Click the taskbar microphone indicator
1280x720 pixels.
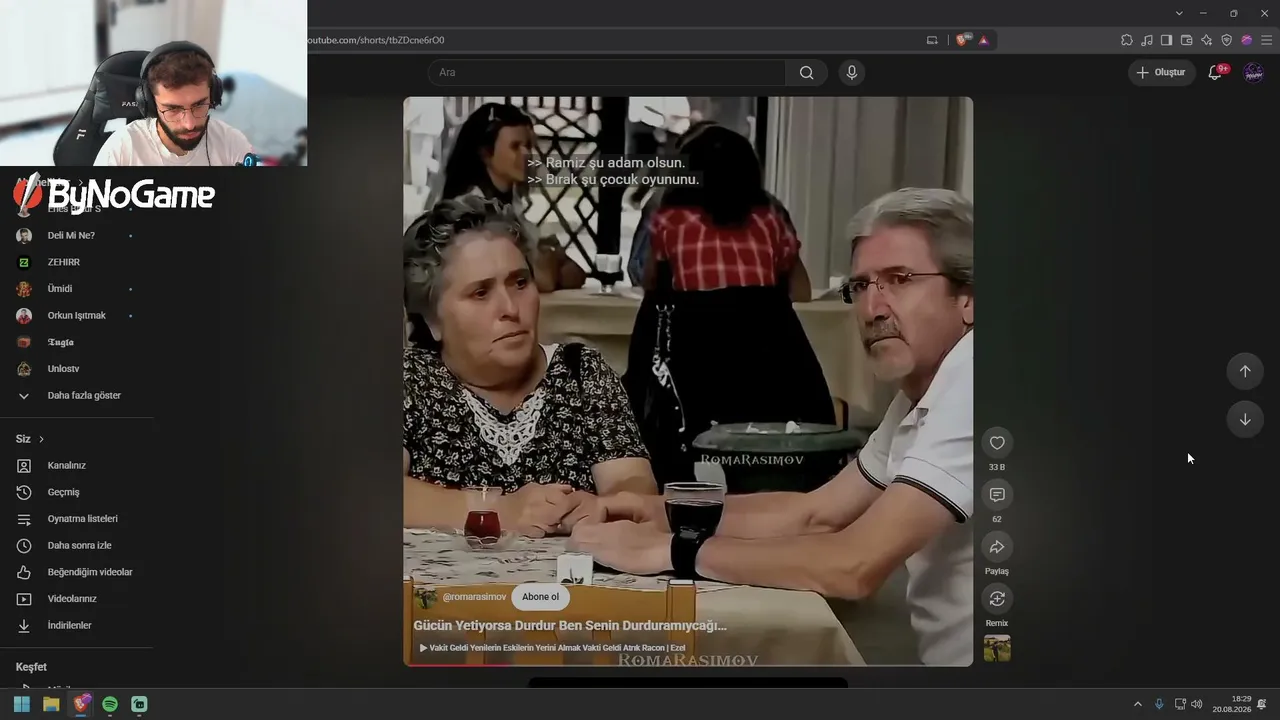pyautogui.click(x=1159, y=704)
